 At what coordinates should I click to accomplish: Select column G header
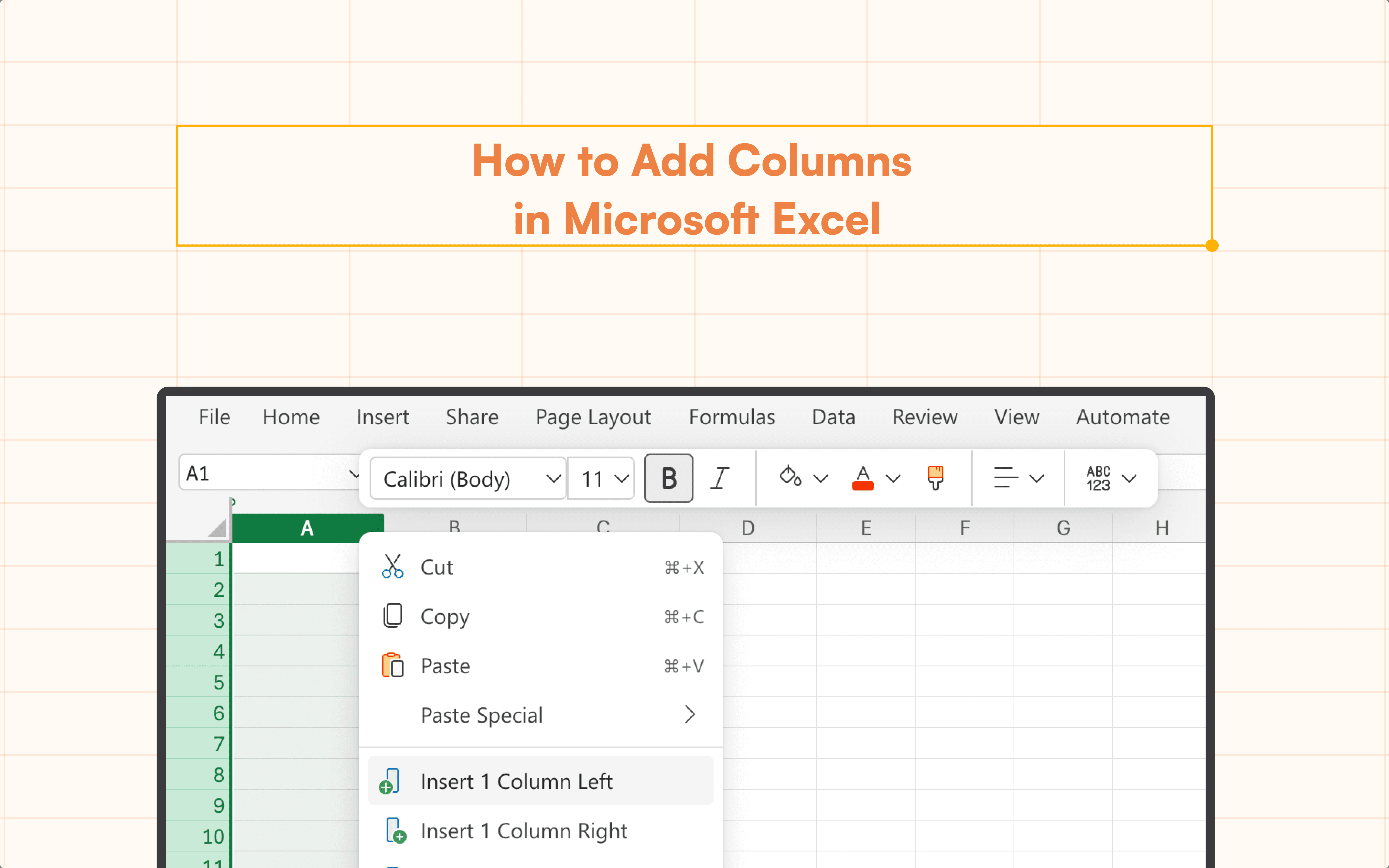(1063, 528)
